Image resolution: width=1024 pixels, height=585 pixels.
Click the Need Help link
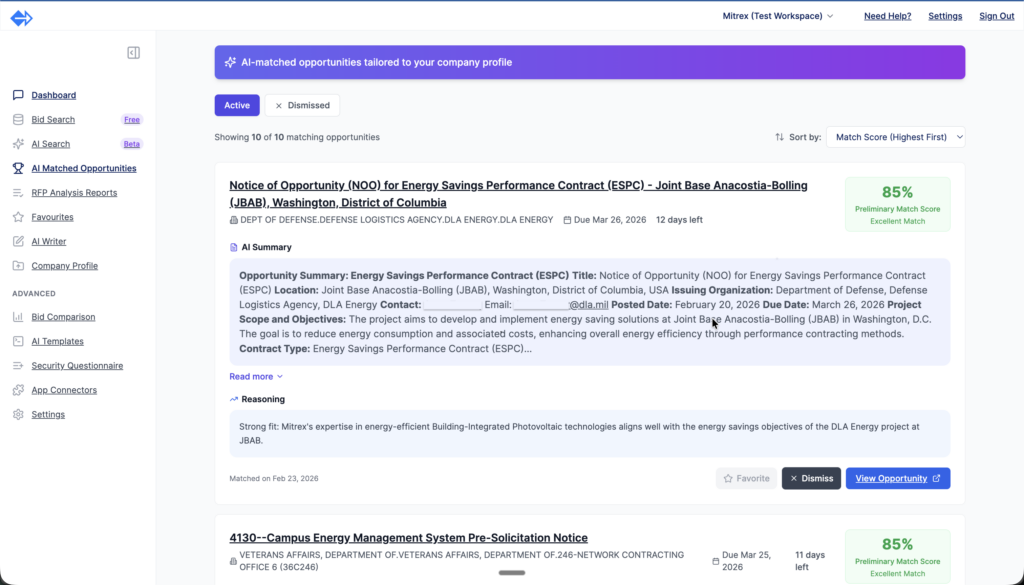887,16
